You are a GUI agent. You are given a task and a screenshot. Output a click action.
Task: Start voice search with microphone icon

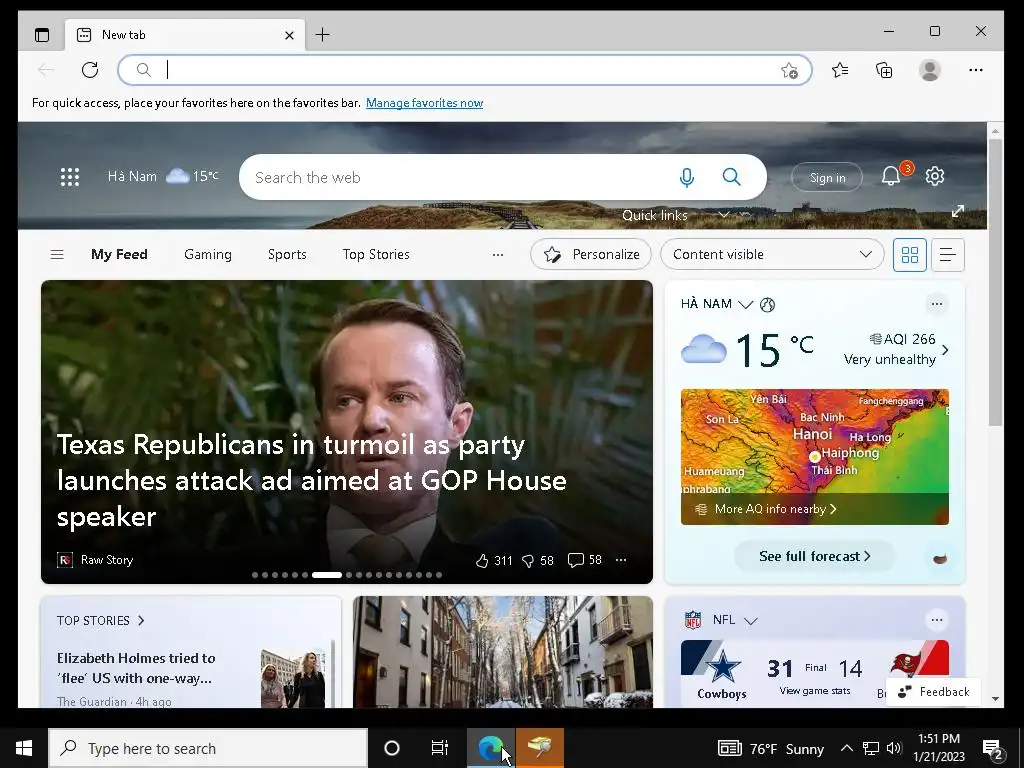[686, 177]
